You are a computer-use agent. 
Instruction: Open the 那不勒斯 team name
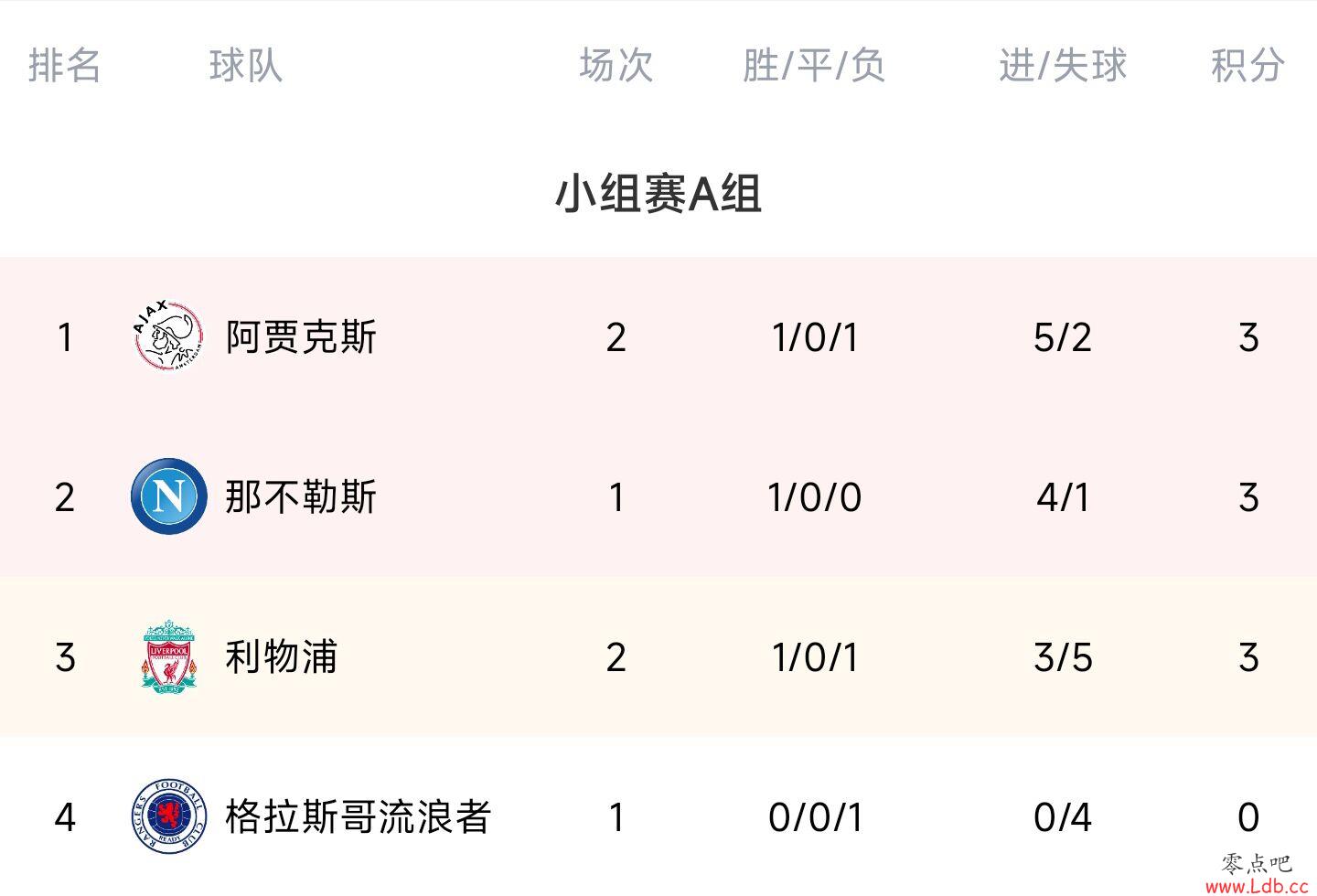[301, 496]
